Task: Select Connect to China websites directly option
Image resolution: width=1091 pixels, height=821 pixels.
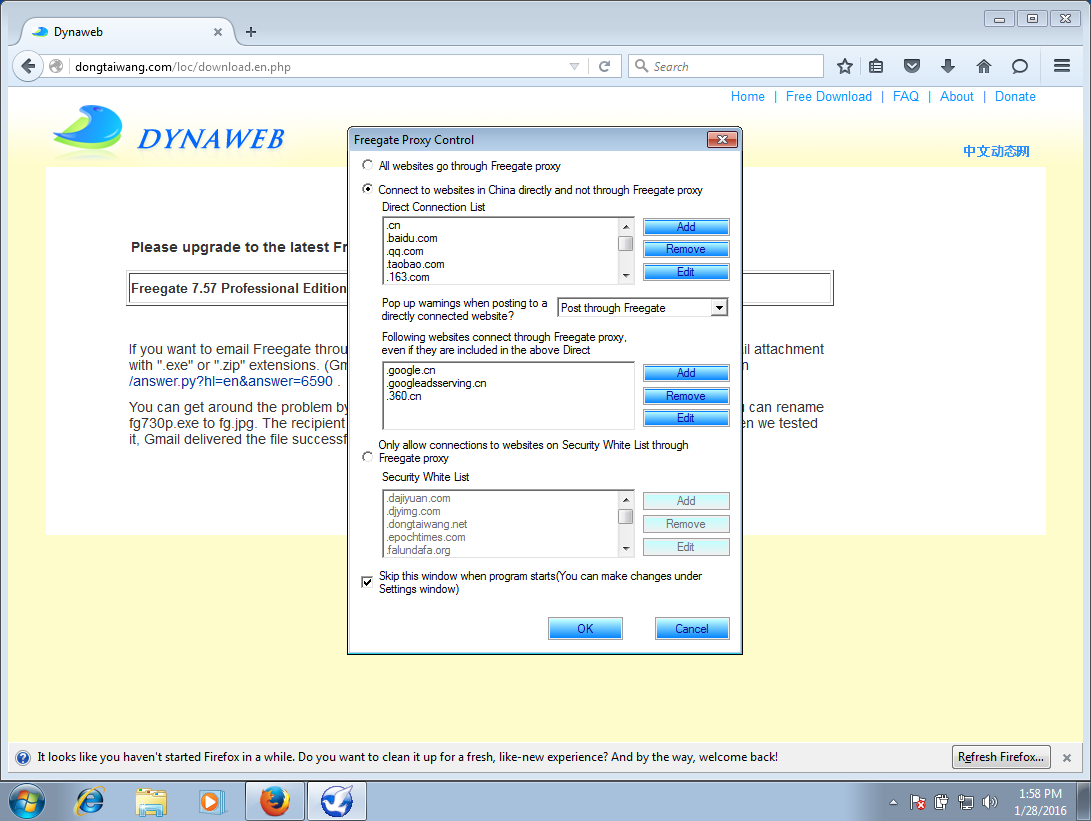Action: click(x=367, y=189)
